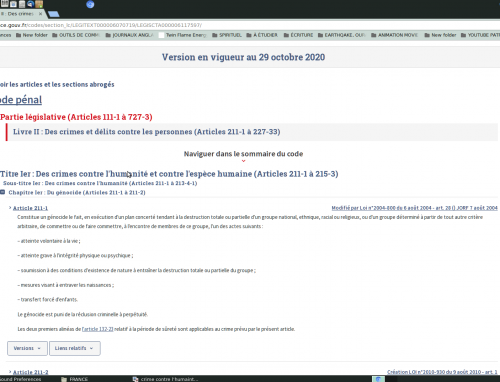This screenshot has height=382, width=500.
Task: Click '- atteinte volontaire à la vie ;' text
Action: (49, 241)
